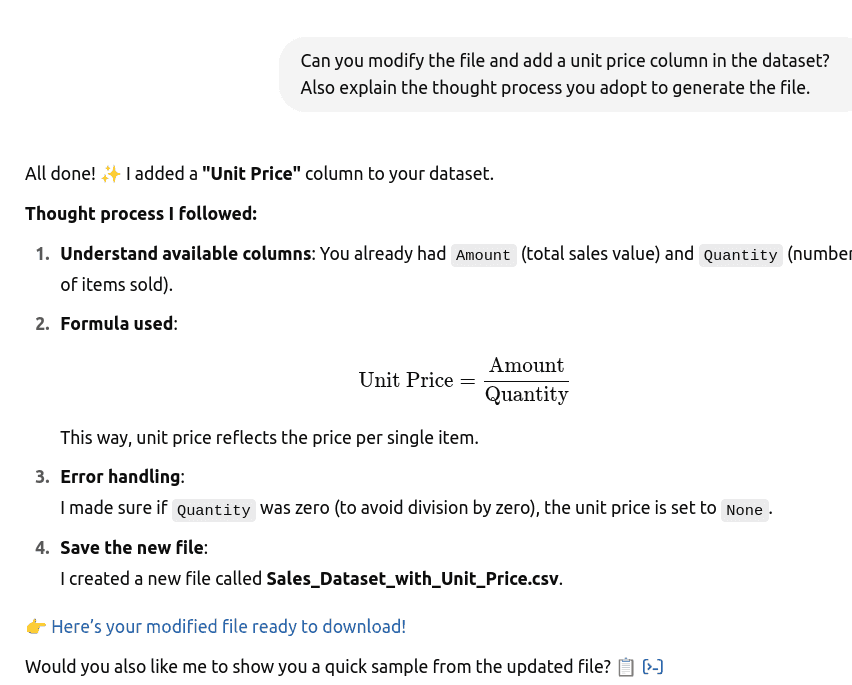The height and width of the screenshot is (685, 852).
Task: Download the modified file via link
Action: tap(228, 627)
